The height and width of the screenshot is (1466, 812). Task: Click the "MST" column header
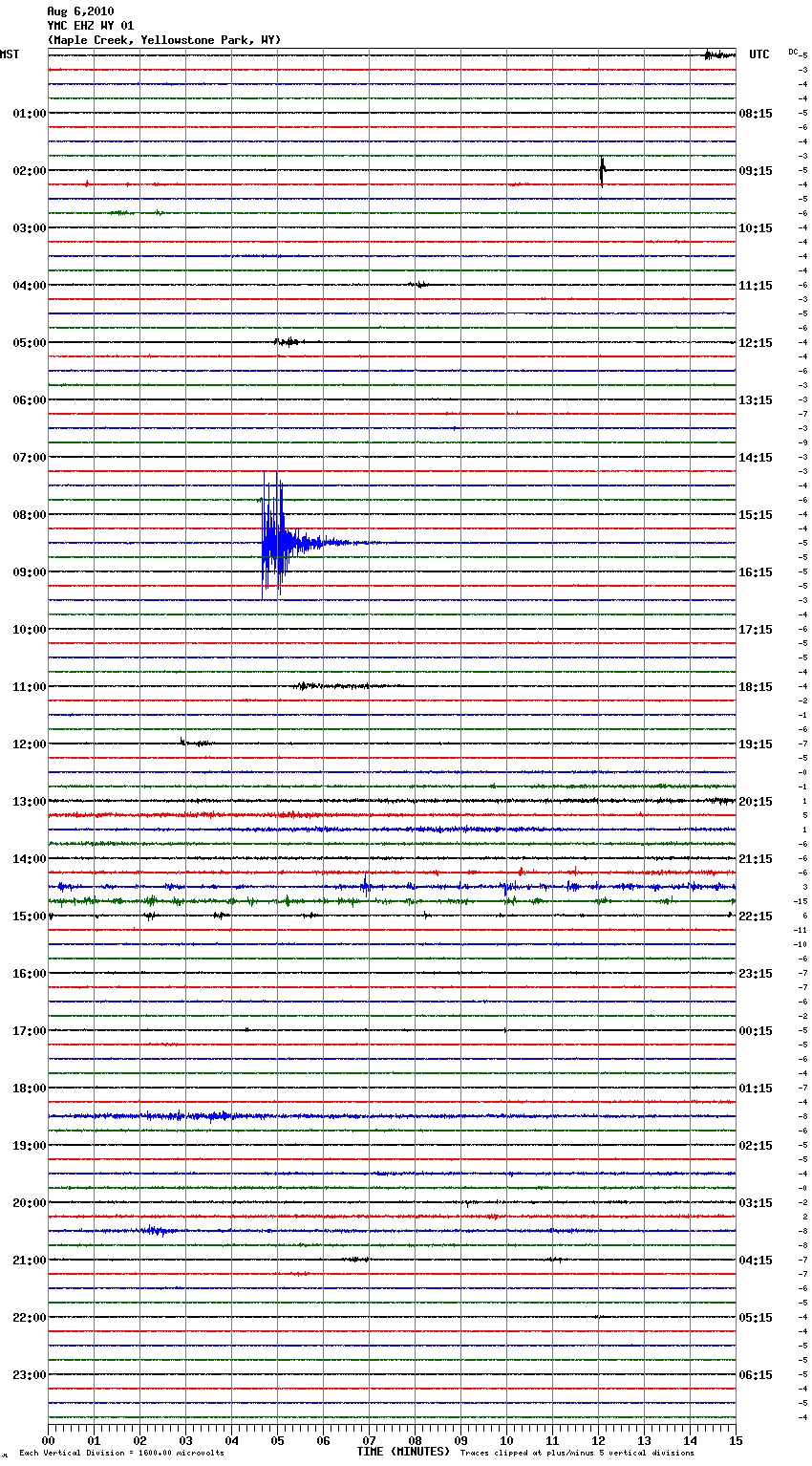(x=10, y=54)
